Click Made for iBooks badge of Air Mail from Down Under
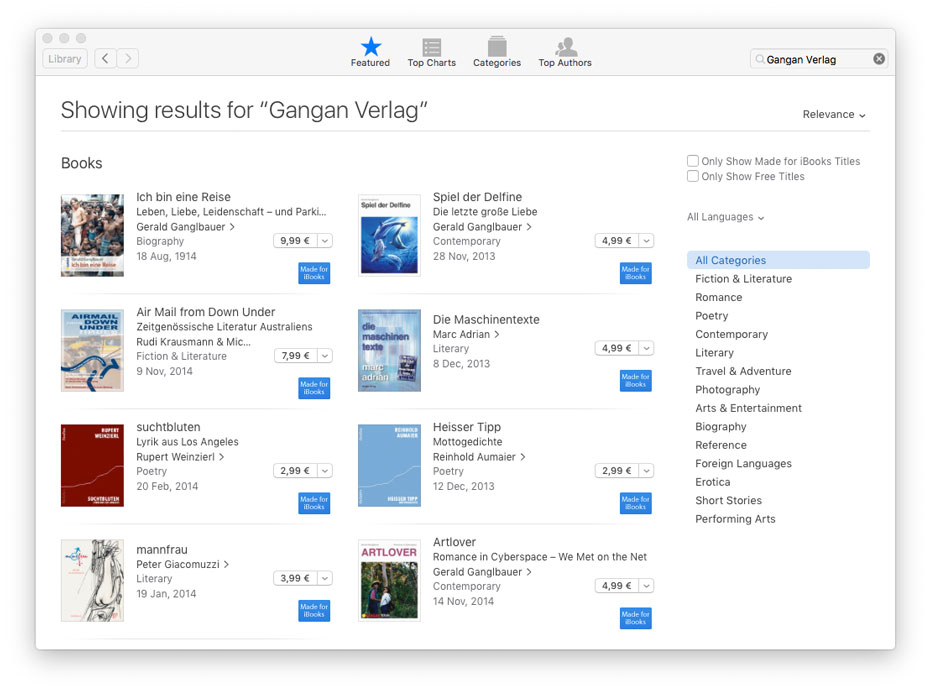Screen dimensions: 930x691 point(314,388)
